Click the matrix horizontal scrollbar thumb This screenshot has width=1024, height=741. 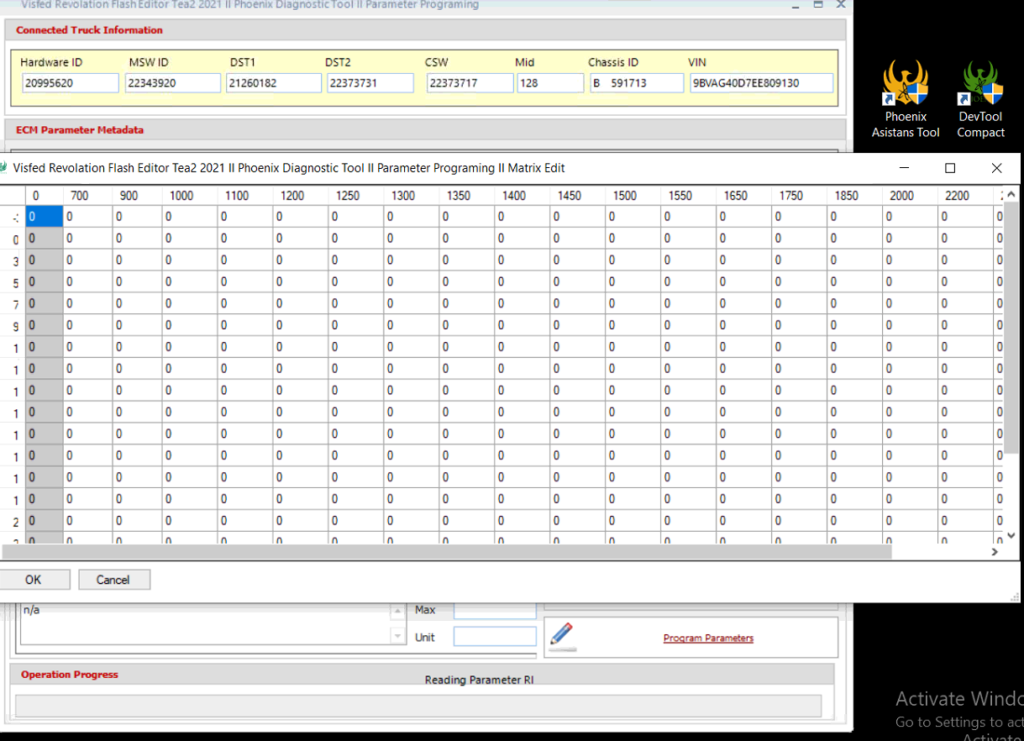tap(447, 552)
